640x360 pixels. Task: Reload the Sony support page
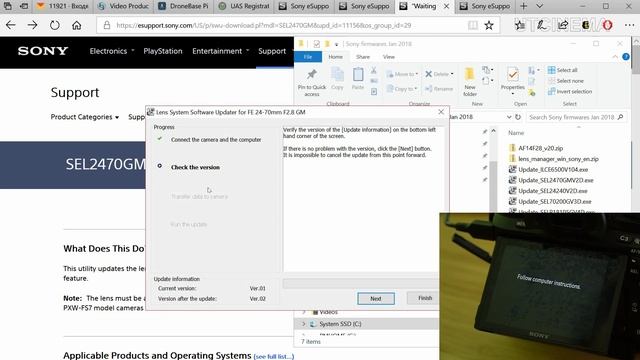(x=54, y=25)
